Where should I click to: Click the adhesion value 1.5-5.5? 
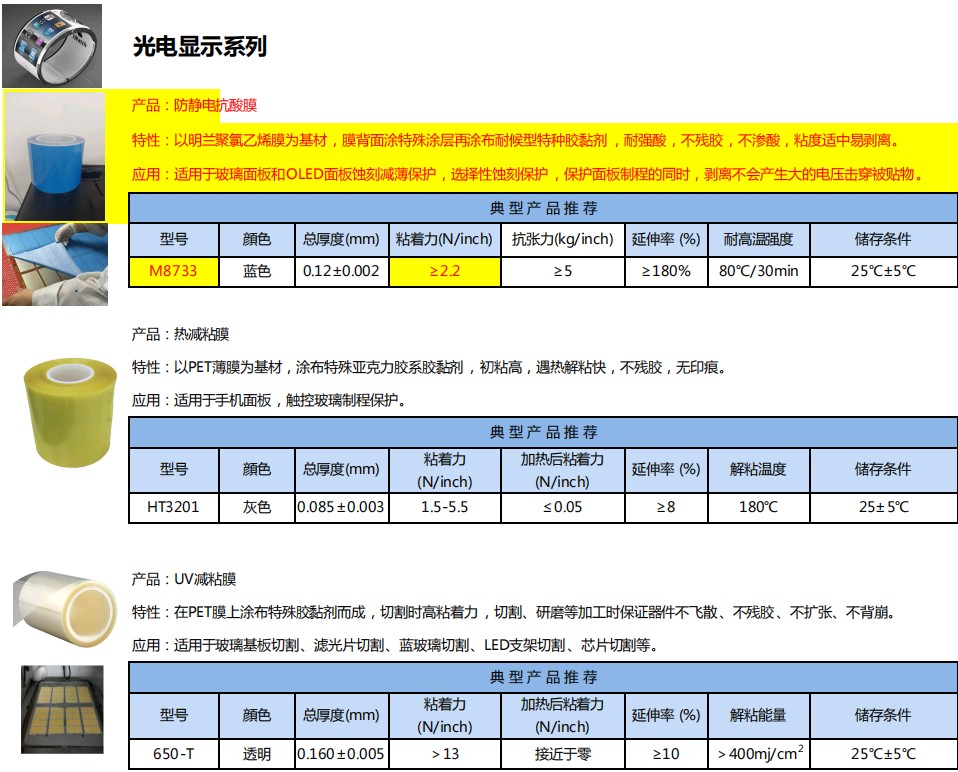tap(445, 507)
